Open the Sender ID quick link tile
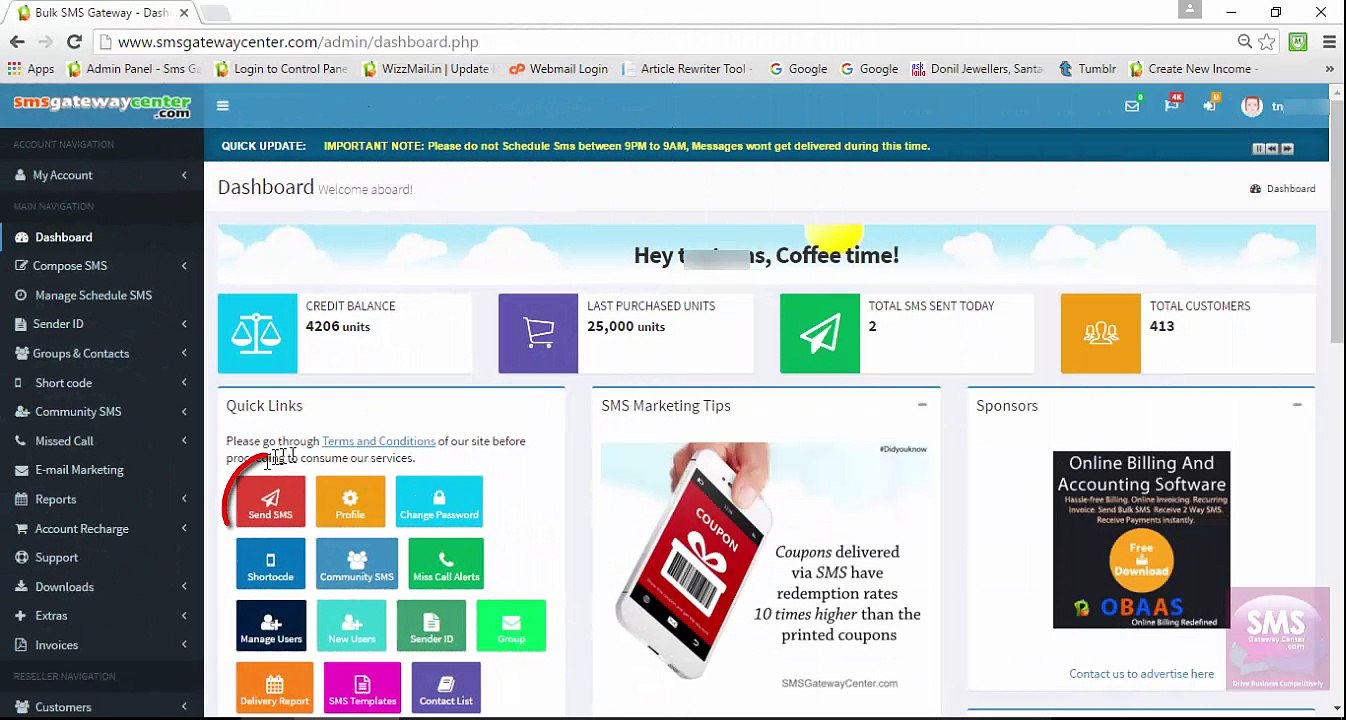The width and height of the screenshot is (1346, 720). (x=432, y=626)
